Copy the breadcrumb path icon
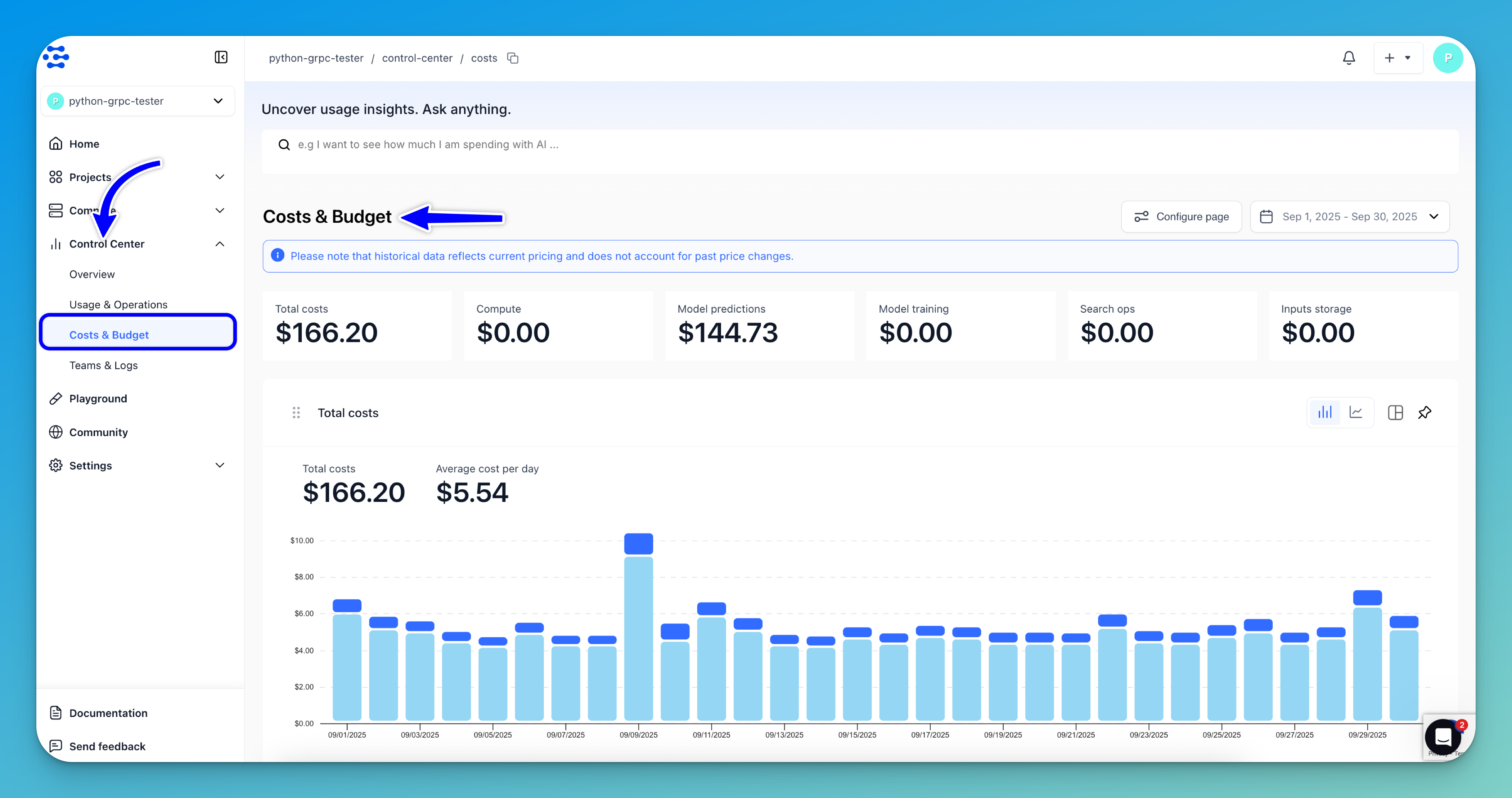Image resolution: width=1512 pixels, height=798 pixels. [512, 58]
